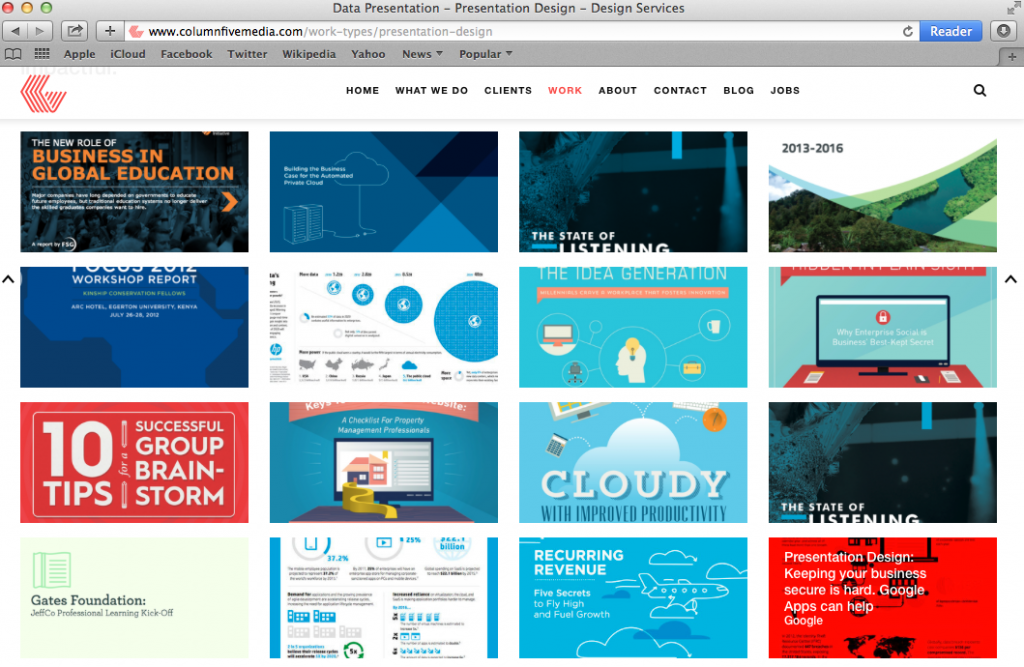Open BLOG navigation item
1024x667 pixels.
coord(738,91)
